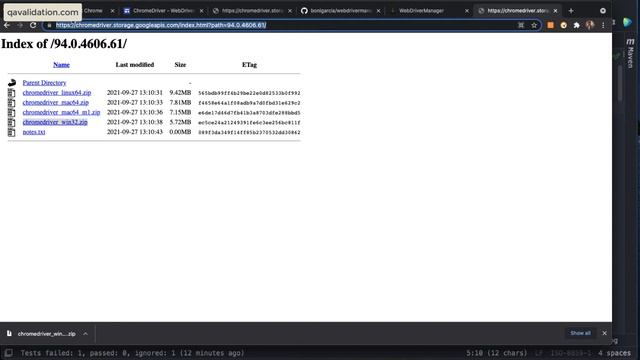
Task: Close the WebDriverManager tab
Action: (x=467, y=11)
